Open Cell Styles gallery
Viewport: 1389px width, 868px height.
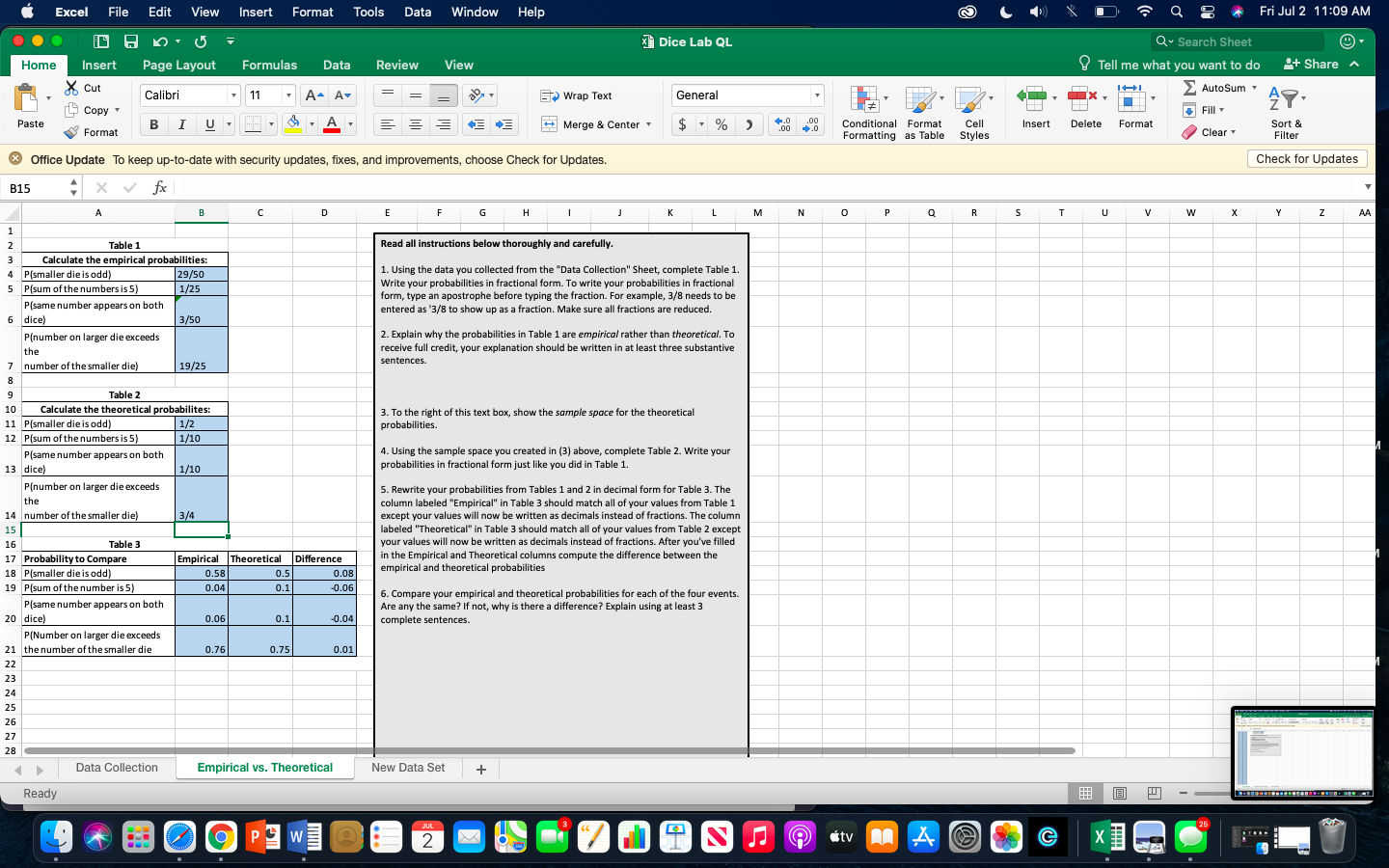(974, 112)
